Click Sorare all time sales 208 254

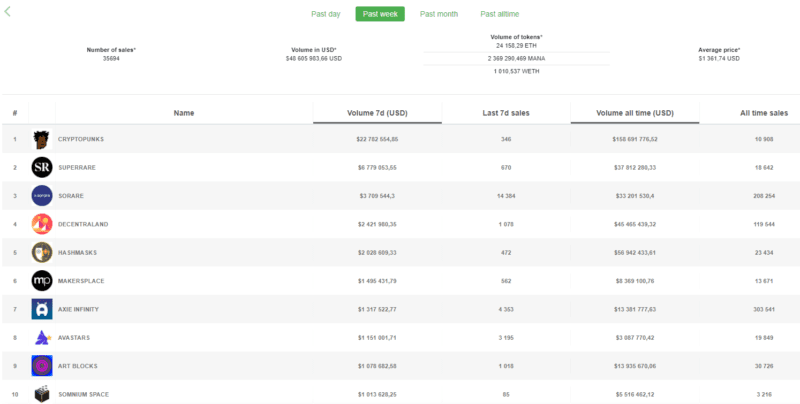(765, 196)
